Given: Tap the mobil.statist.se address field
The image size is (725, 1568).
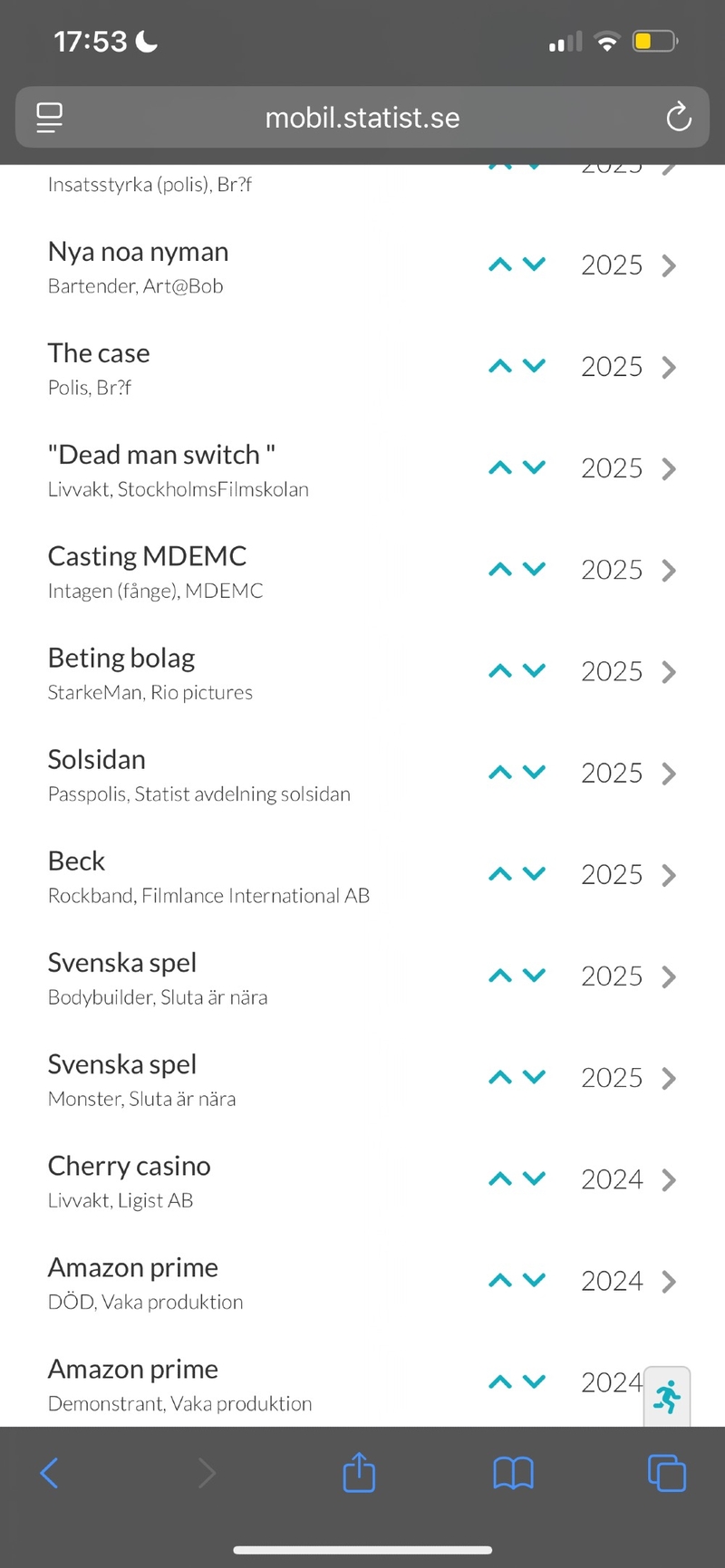Looking at the screenshot, I should point(362,118).
